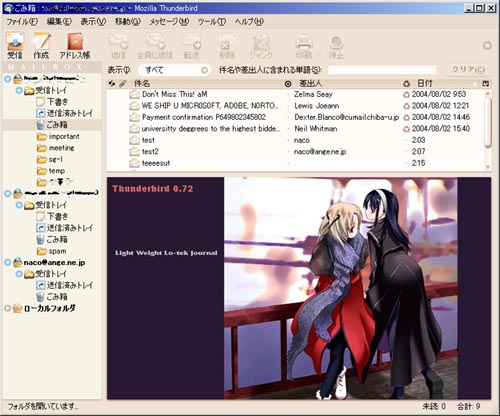Collapse 受信トレイ under naco@ange.ne.jp
Screen dimensions: 500x416
point(19,274)
